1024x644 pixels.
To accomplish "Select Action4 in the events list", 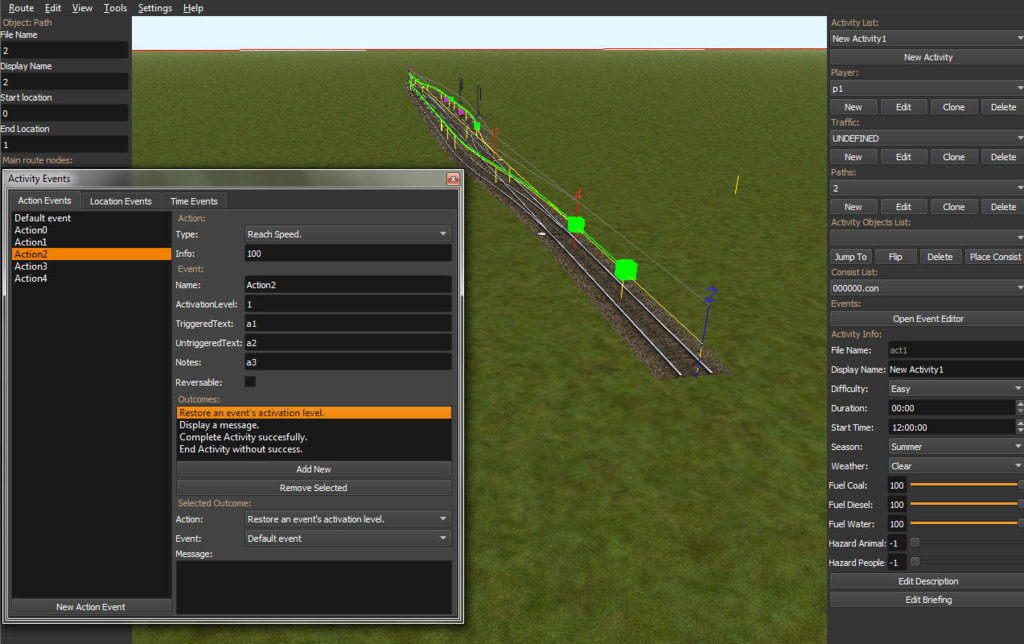I will click(31, 278).
